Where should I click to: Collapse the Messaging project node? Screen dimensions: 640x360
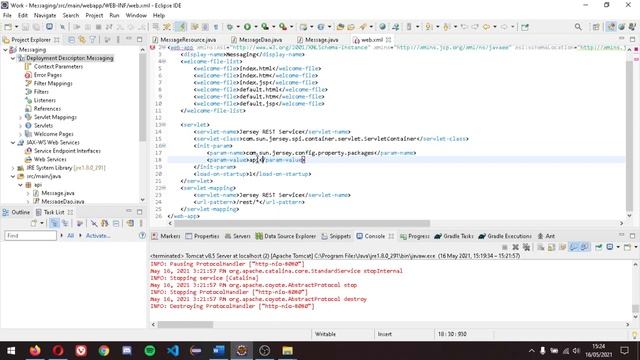pos(5,50)
